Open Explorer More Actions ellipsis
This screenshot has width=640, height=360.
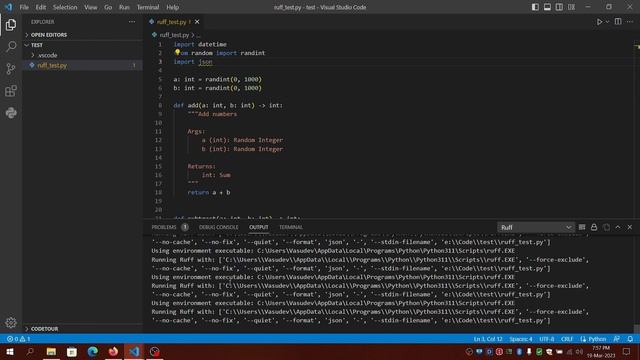pyautogui.click(x=132, y=22)
